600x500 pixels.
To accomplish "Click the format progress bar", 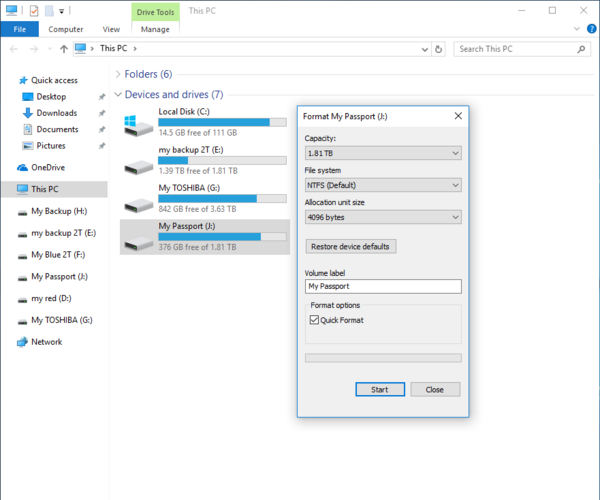I will [x=383, y=358].
